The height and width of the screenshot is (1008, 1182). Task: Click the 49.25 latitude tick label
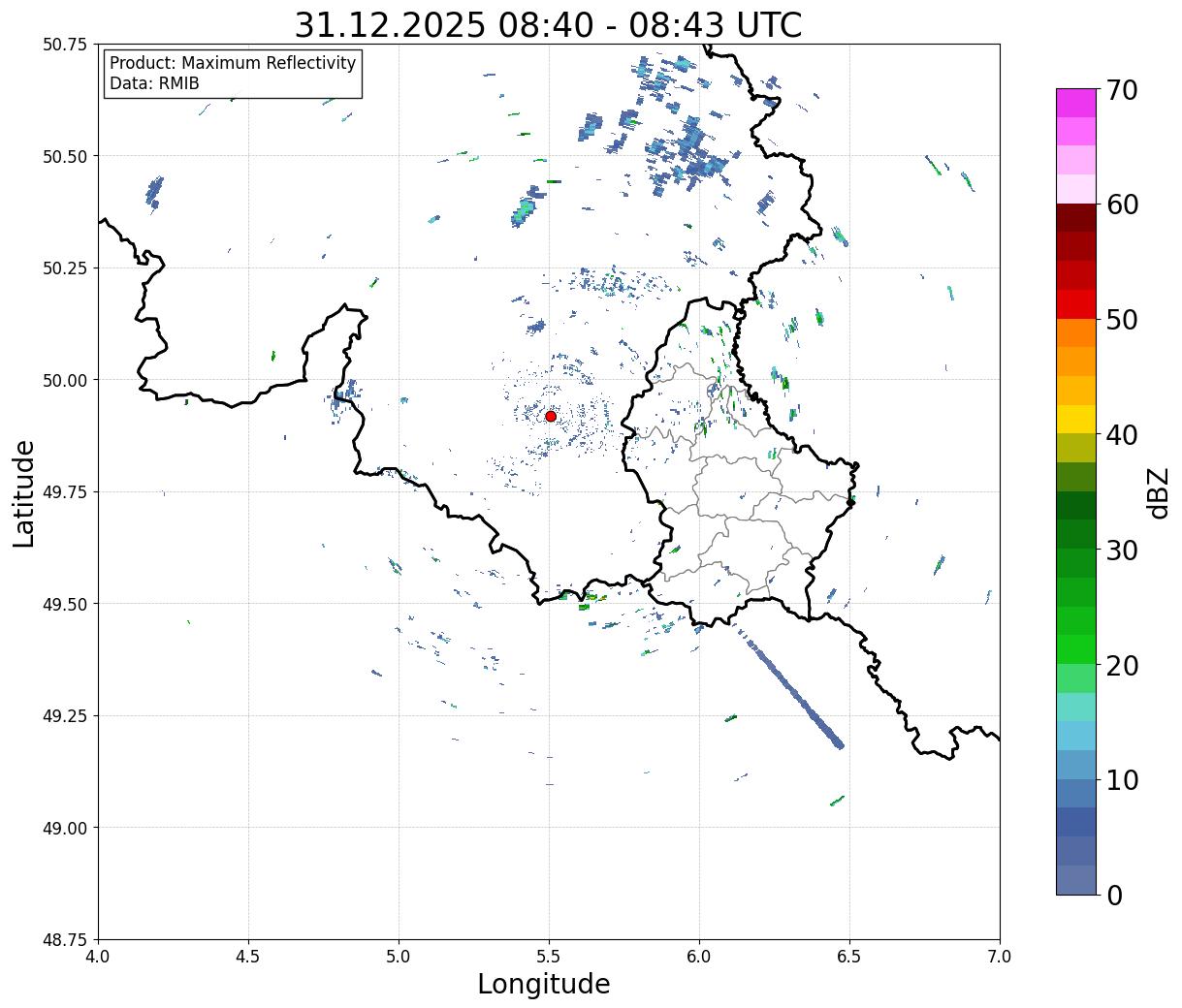64,716
